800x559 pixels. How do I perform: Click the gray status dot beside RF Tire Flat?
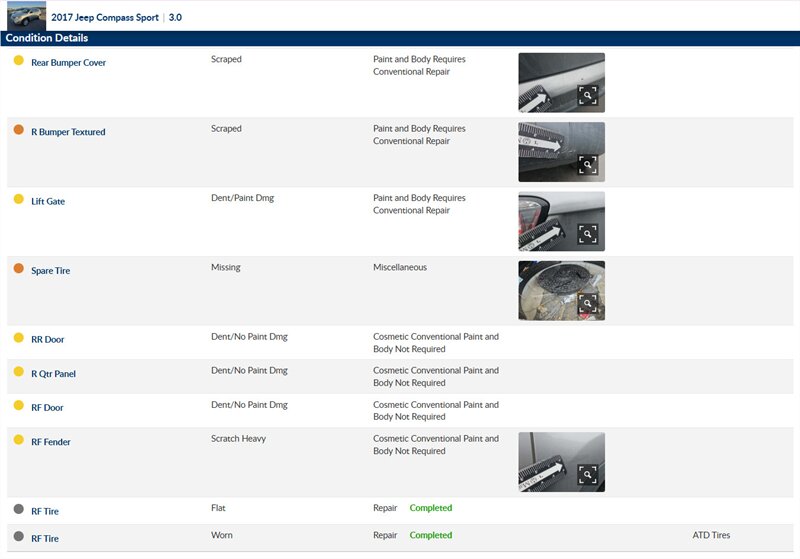[x=18, y=510]
